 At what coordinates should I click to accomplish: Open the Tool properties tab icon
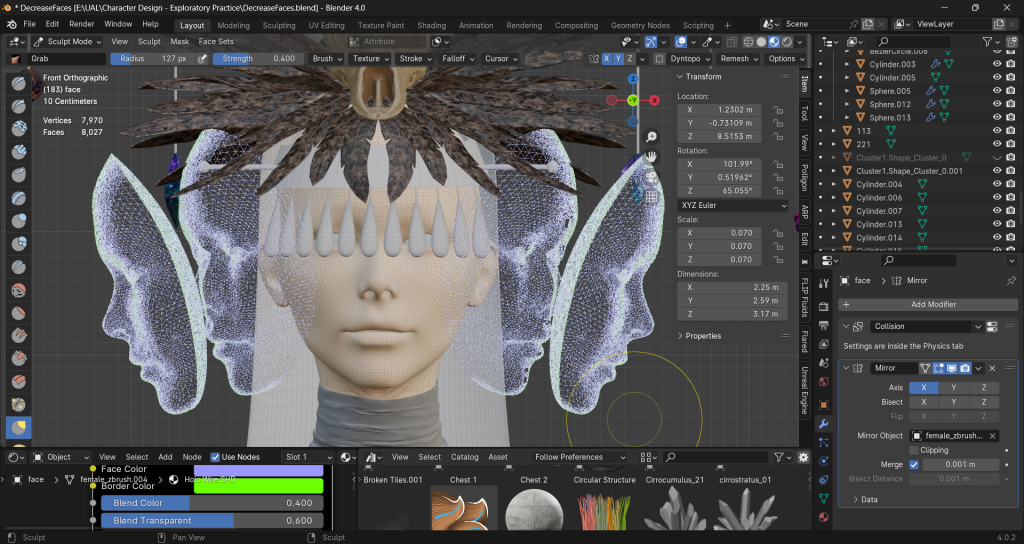(824, 283)
